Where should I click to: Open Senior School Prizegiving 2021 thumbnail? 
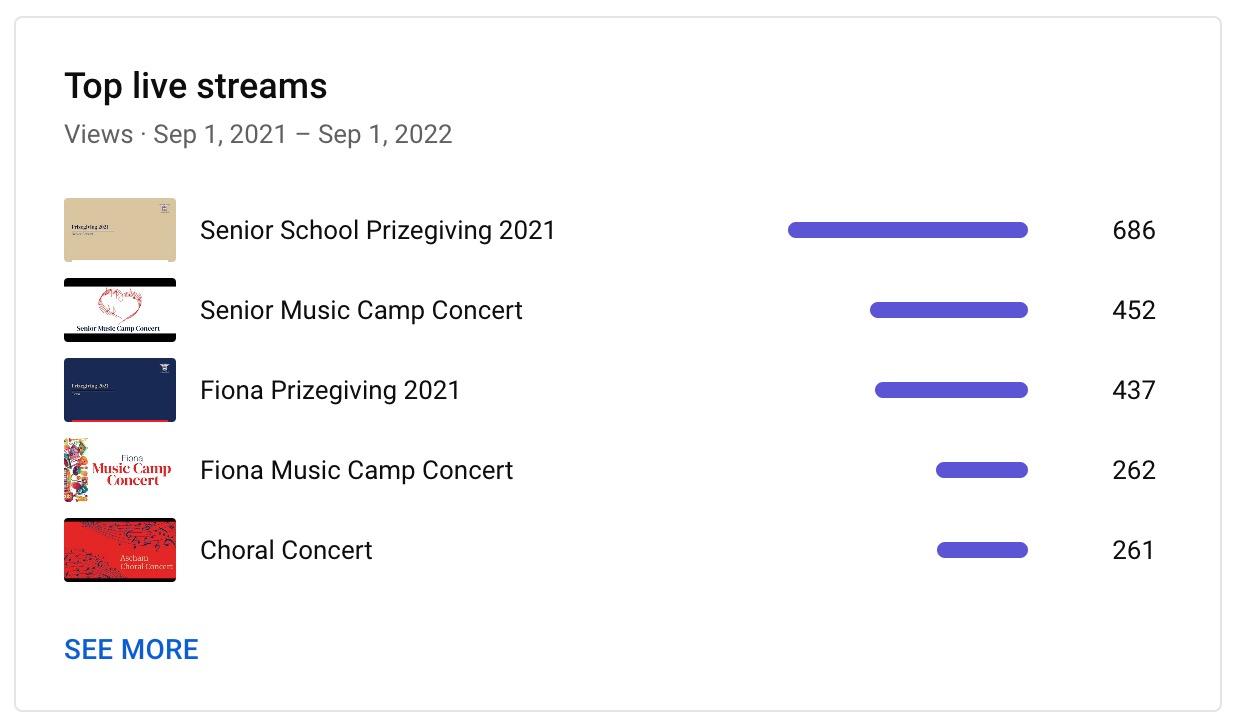[120, 230]
